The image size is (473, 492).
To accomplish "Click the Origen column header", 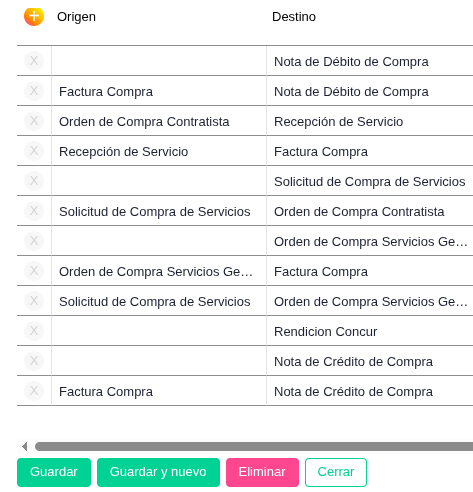I will point(76,17).
